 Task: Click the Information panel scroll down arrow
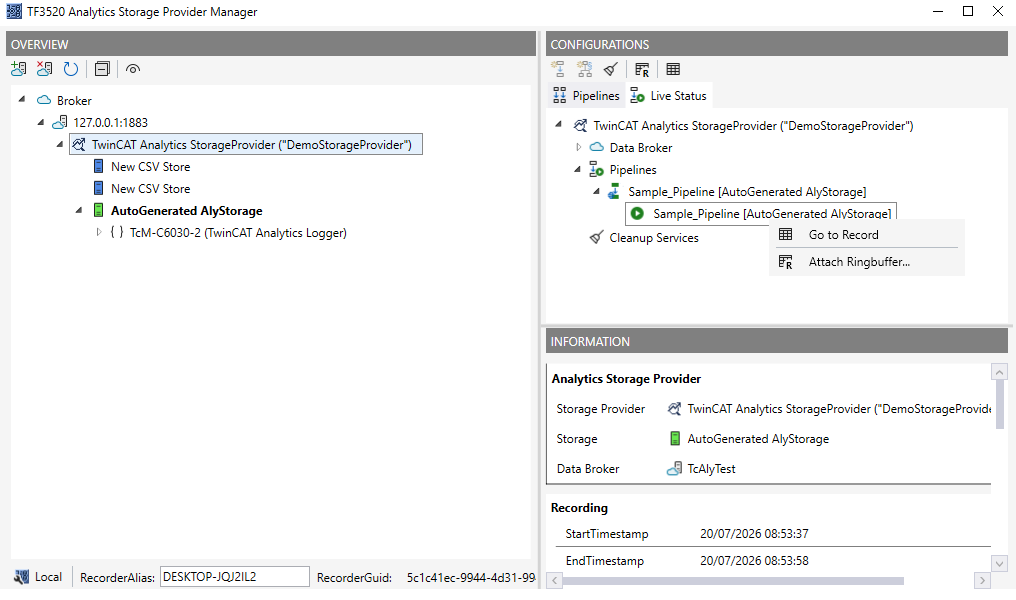pos(999,563)
